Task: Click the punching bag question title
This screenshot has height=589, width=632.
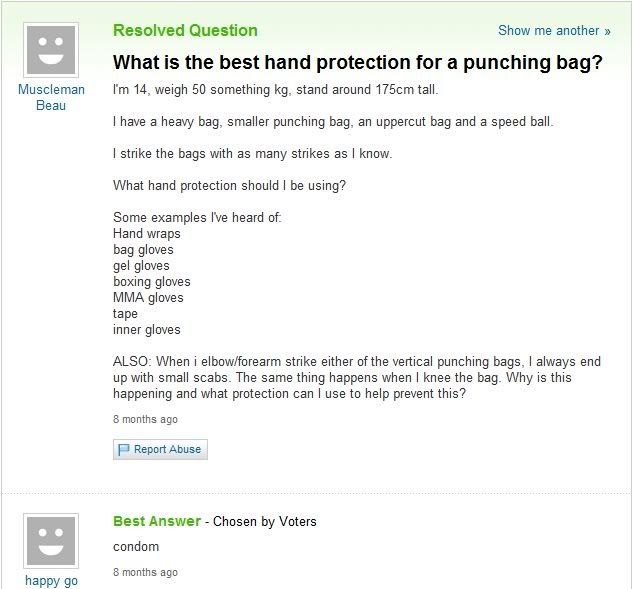Action: point(357,62)
